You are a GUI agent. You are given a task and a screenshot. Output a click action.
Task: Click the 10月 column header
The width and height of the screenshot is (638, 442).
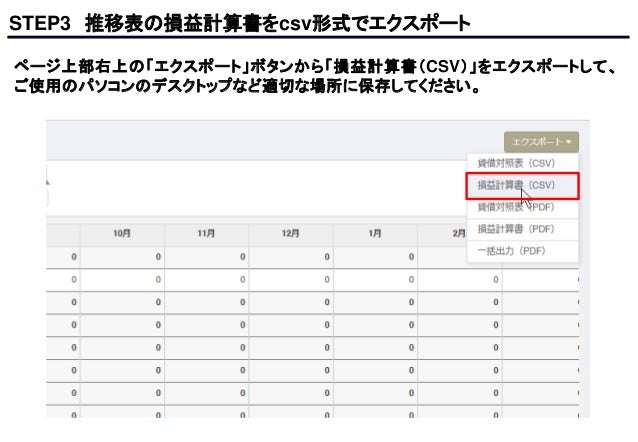point(122,233)
